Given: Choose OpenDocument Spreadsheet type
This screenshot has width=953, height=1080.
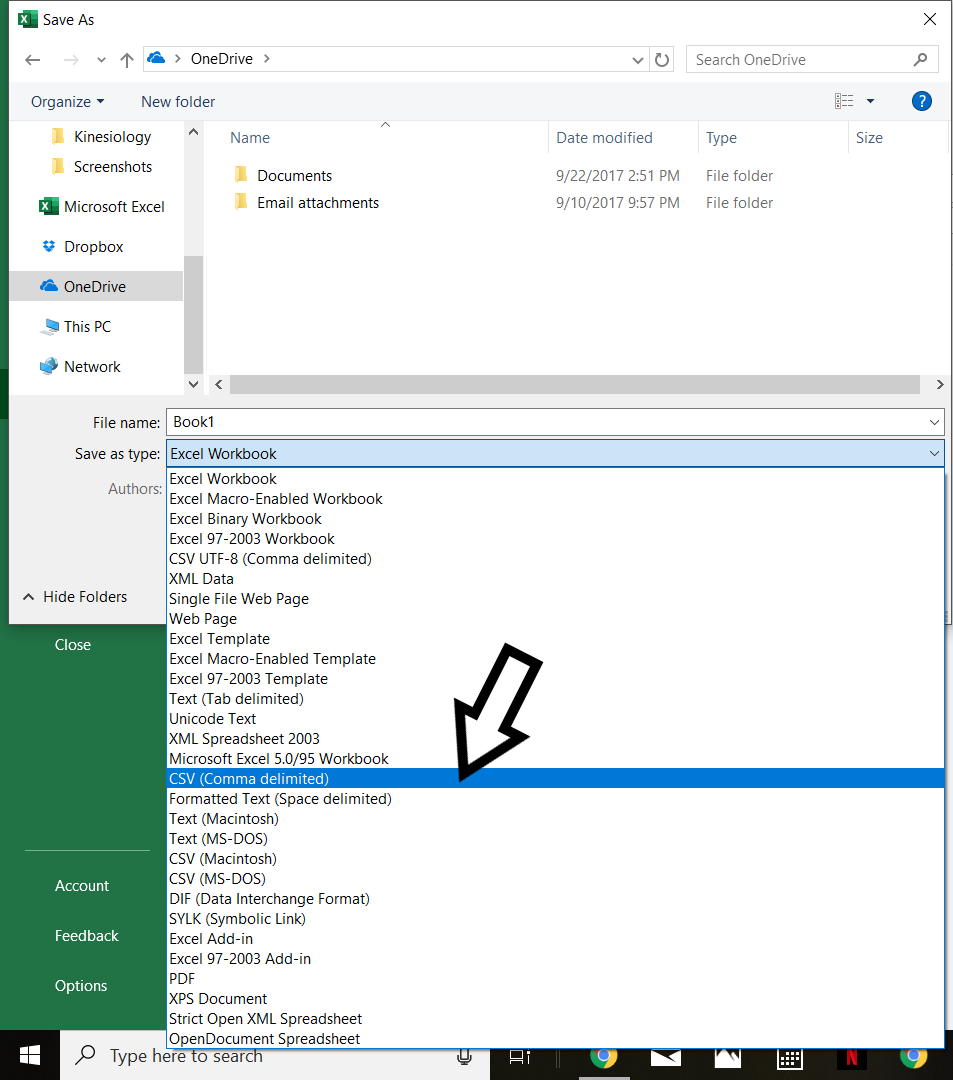Looking at the screenshot, I should coord(555,1038).
